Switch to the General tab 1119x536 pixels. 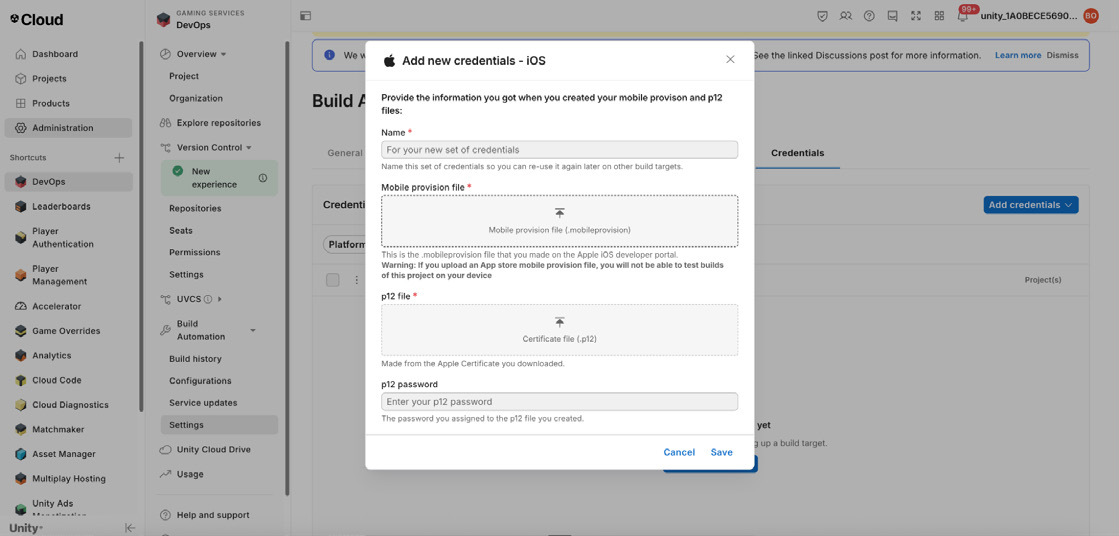point(344,153)
